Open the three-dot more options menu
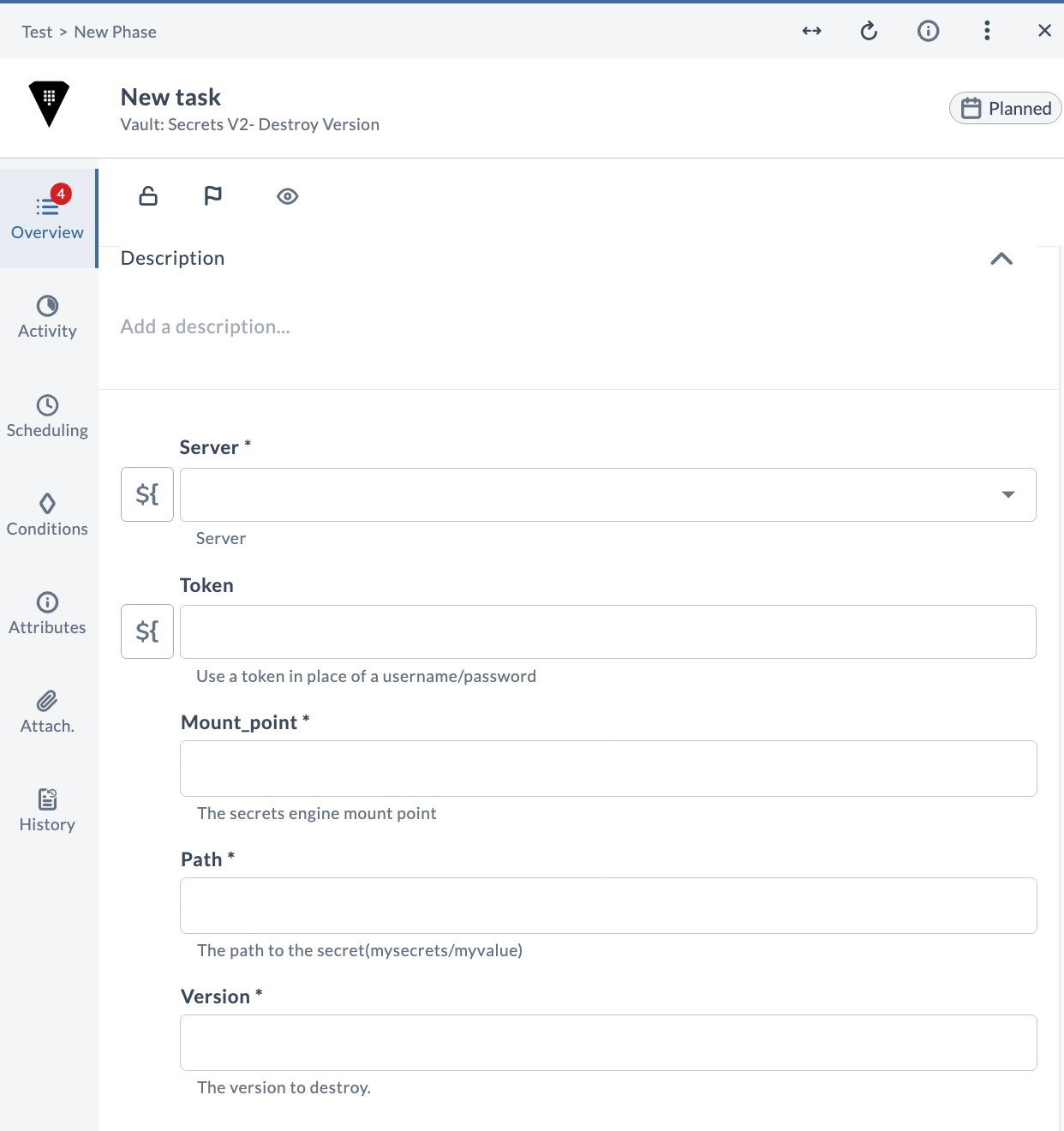Image resolution: width=1064 pixels, height=1131 pixels. click(987, 32)
